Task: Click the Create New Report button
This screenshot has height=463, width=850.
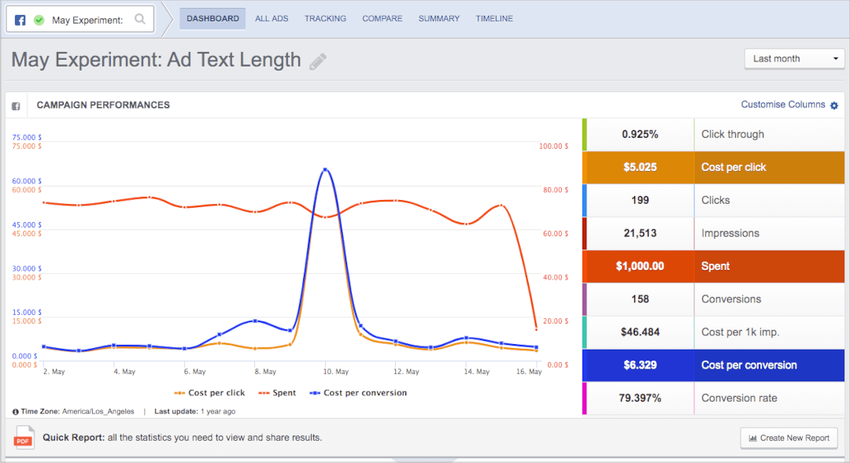Action: pos(789,438)
